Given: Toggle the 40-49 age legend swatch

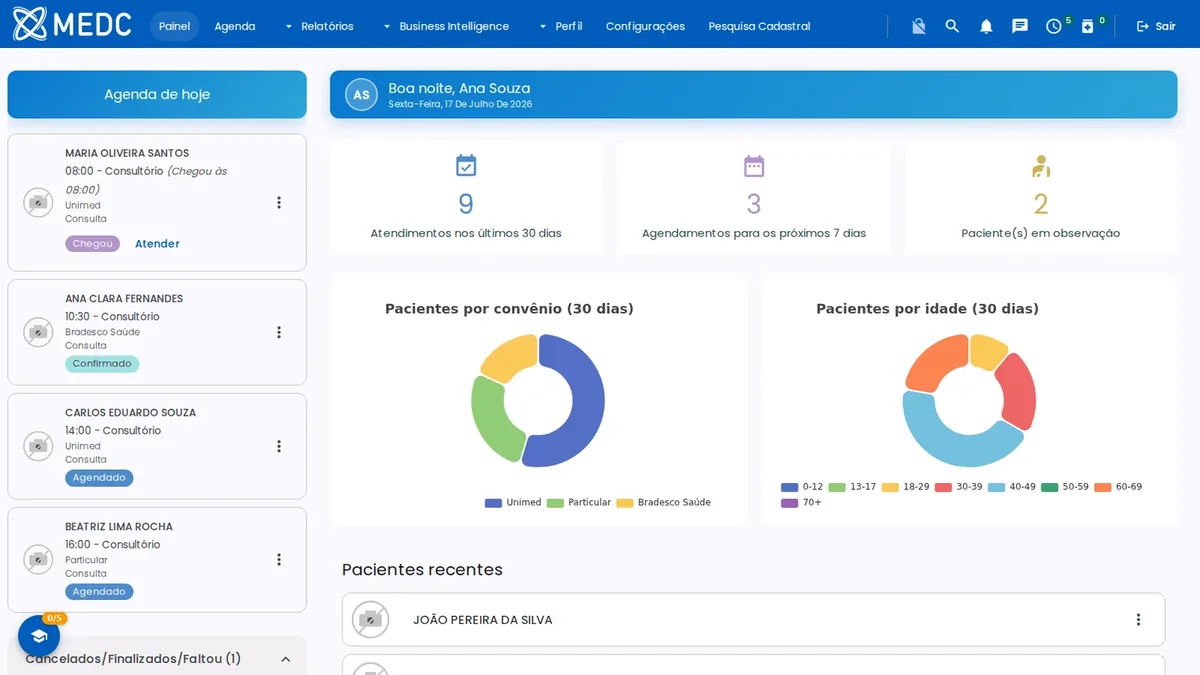Looking at the screenshot, I should pos(996,487).
